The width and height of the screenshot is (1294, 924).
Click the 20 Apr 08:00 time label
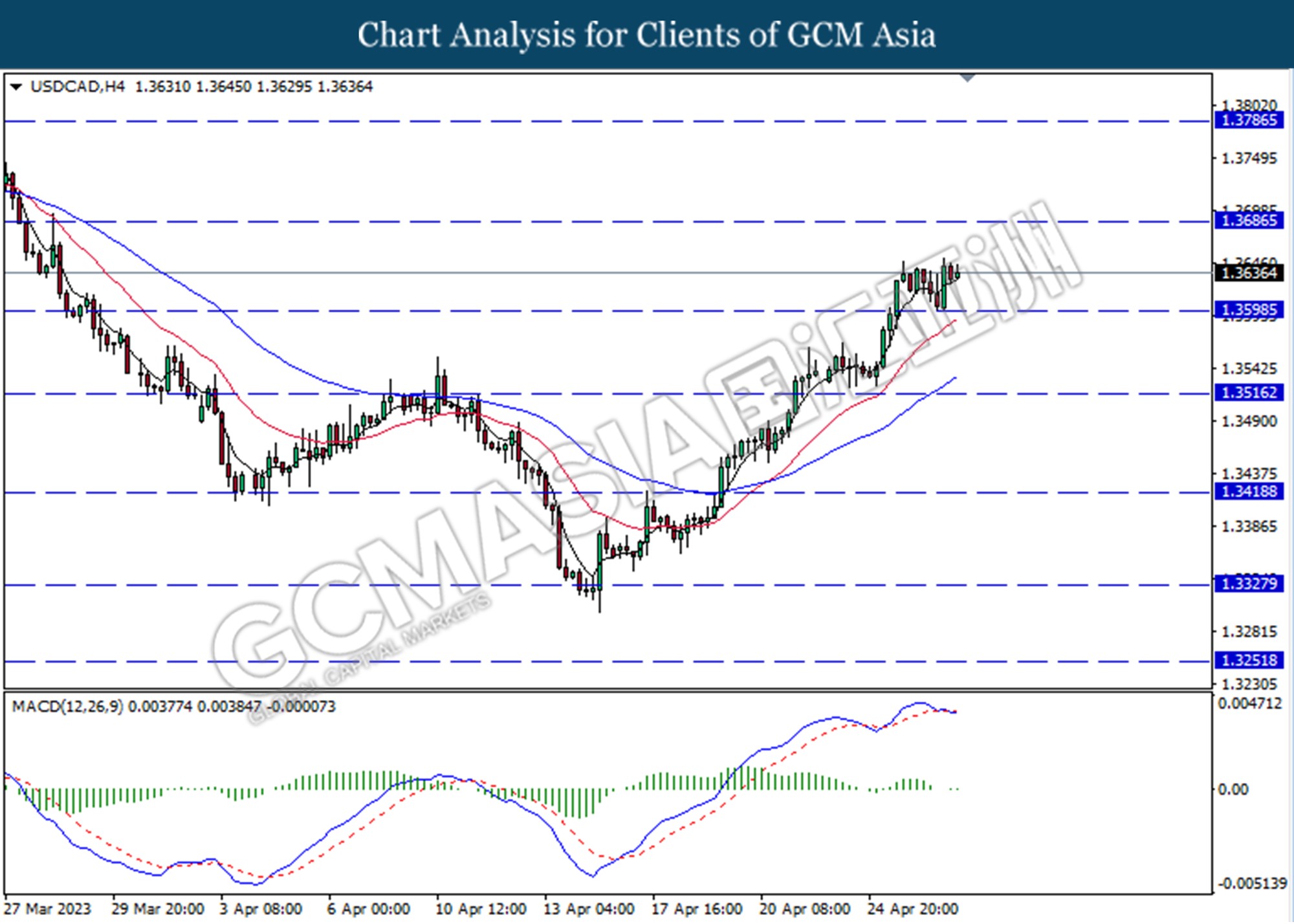pos(805,909)
